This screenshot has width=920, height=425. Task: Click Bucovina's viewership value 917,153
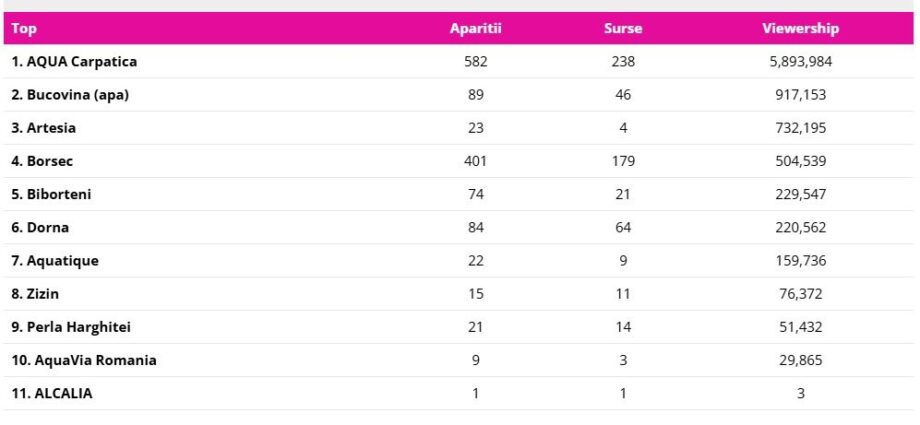(x=800, y=95)
